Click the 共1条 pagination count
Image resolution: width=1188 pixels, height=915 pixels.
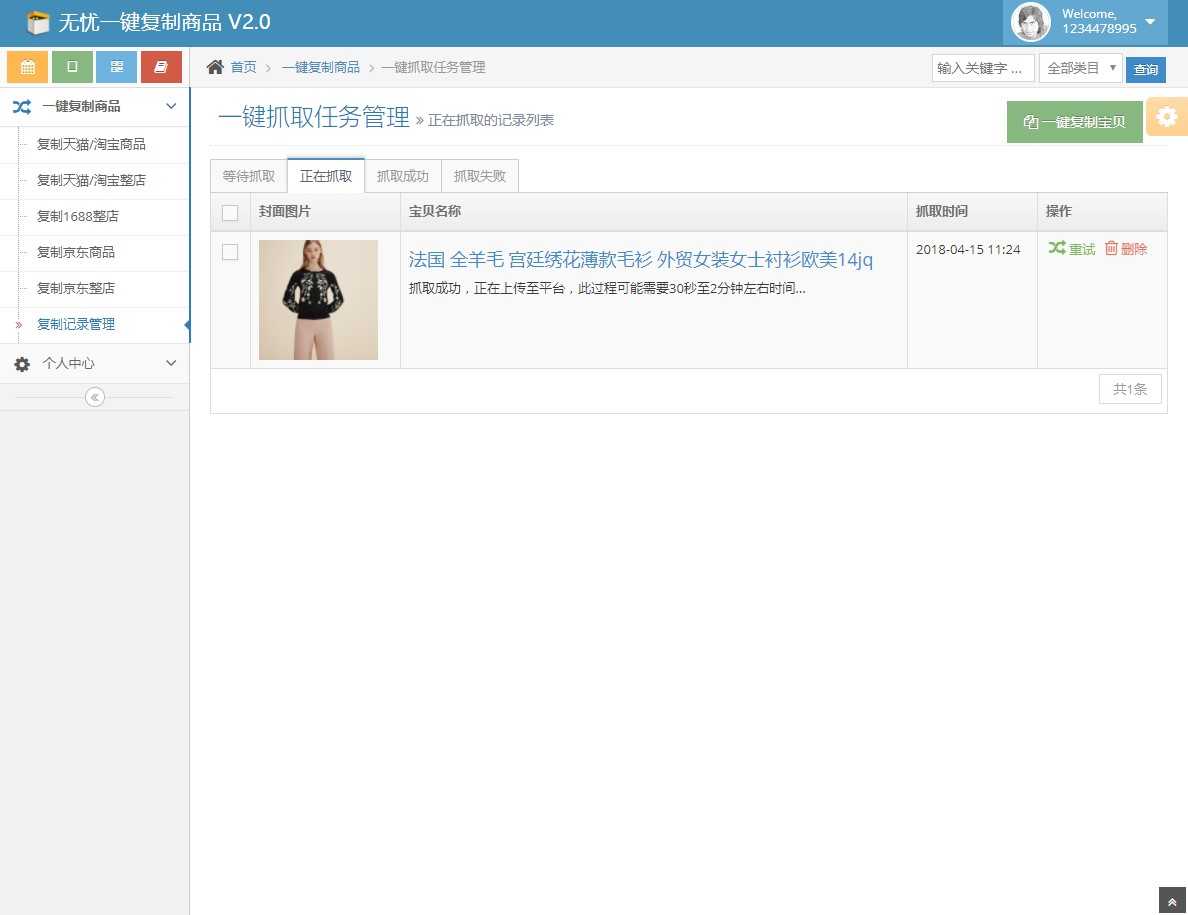click(1130, 389)
